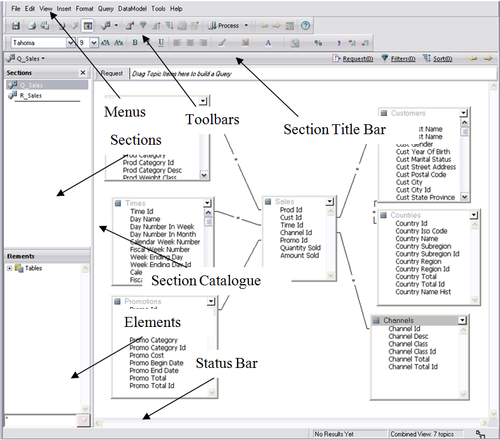Click the percent number format icon

(x=318, y=43)
